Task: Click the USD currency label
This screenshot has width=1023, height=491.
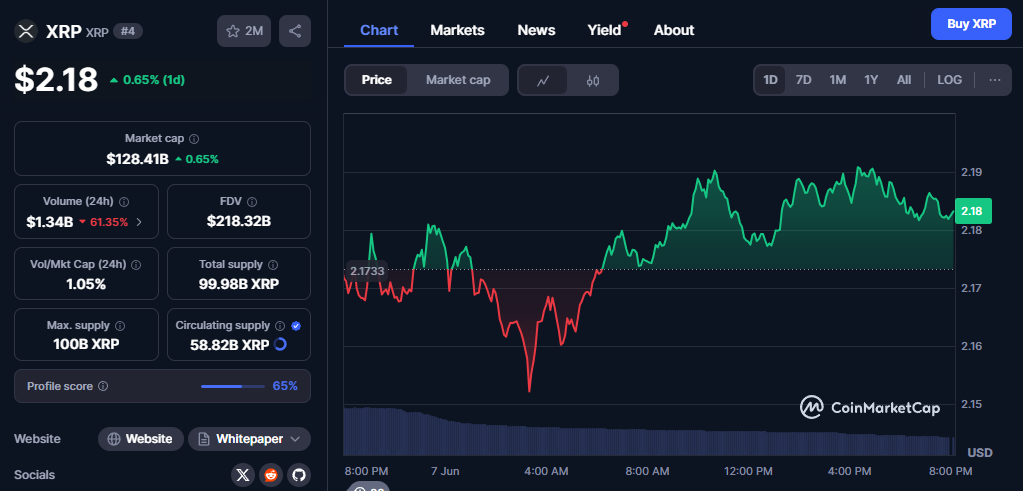Action: pos(980,453)
